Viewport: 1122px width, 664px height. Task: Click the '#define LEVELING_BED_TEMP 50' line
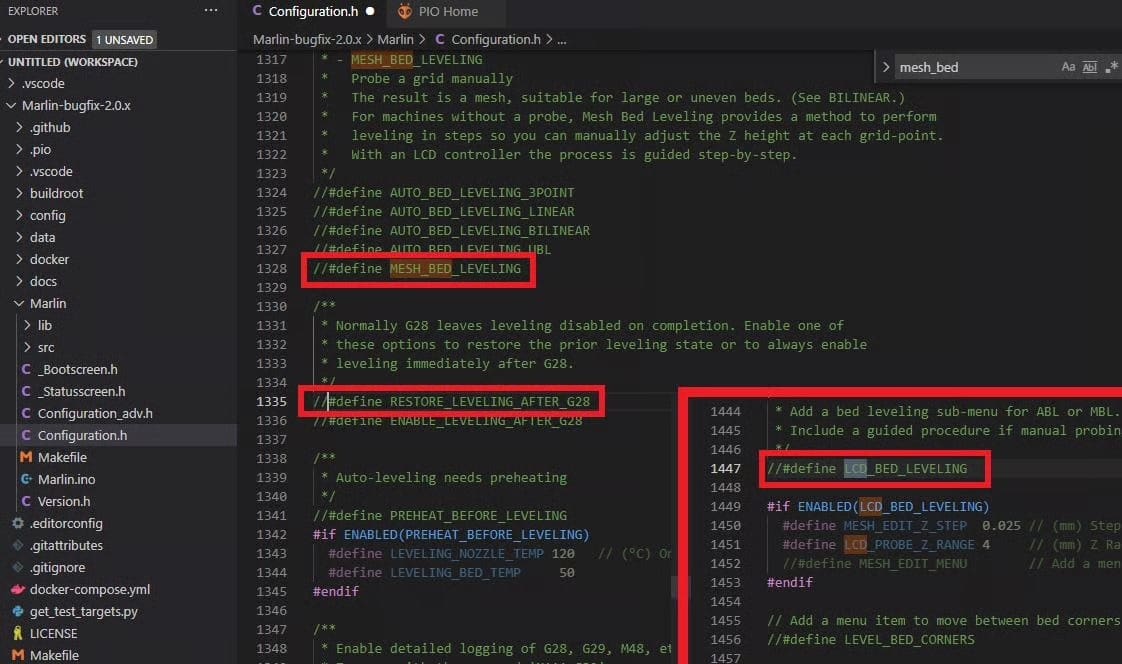click(452, 572)
